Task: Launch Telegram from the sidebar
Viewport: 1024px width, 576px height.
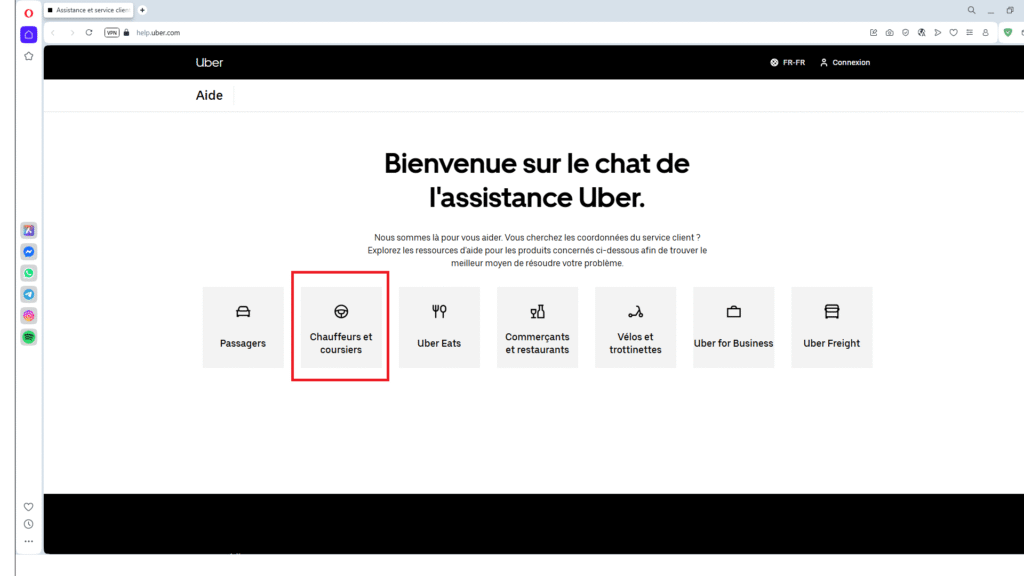Action: pyautogui.click(x=29, y=295)
